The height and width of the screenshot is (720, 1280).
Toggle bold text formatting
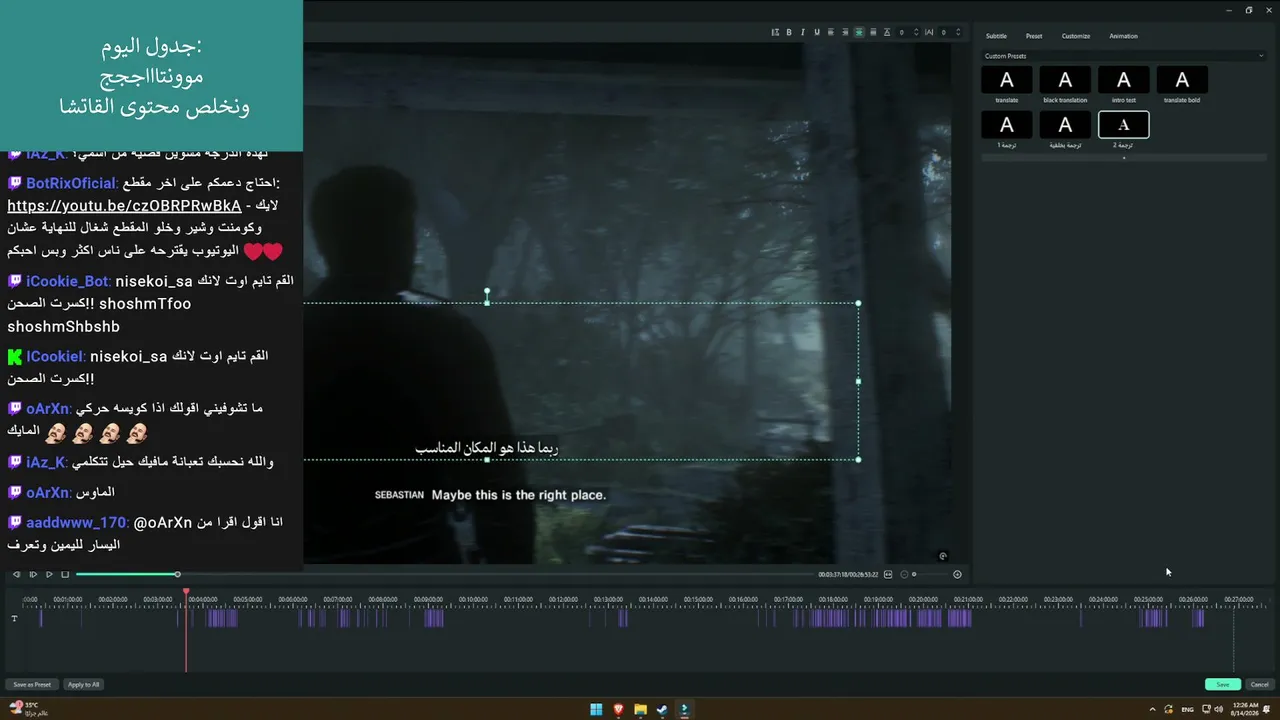click(x=789, y=32)
